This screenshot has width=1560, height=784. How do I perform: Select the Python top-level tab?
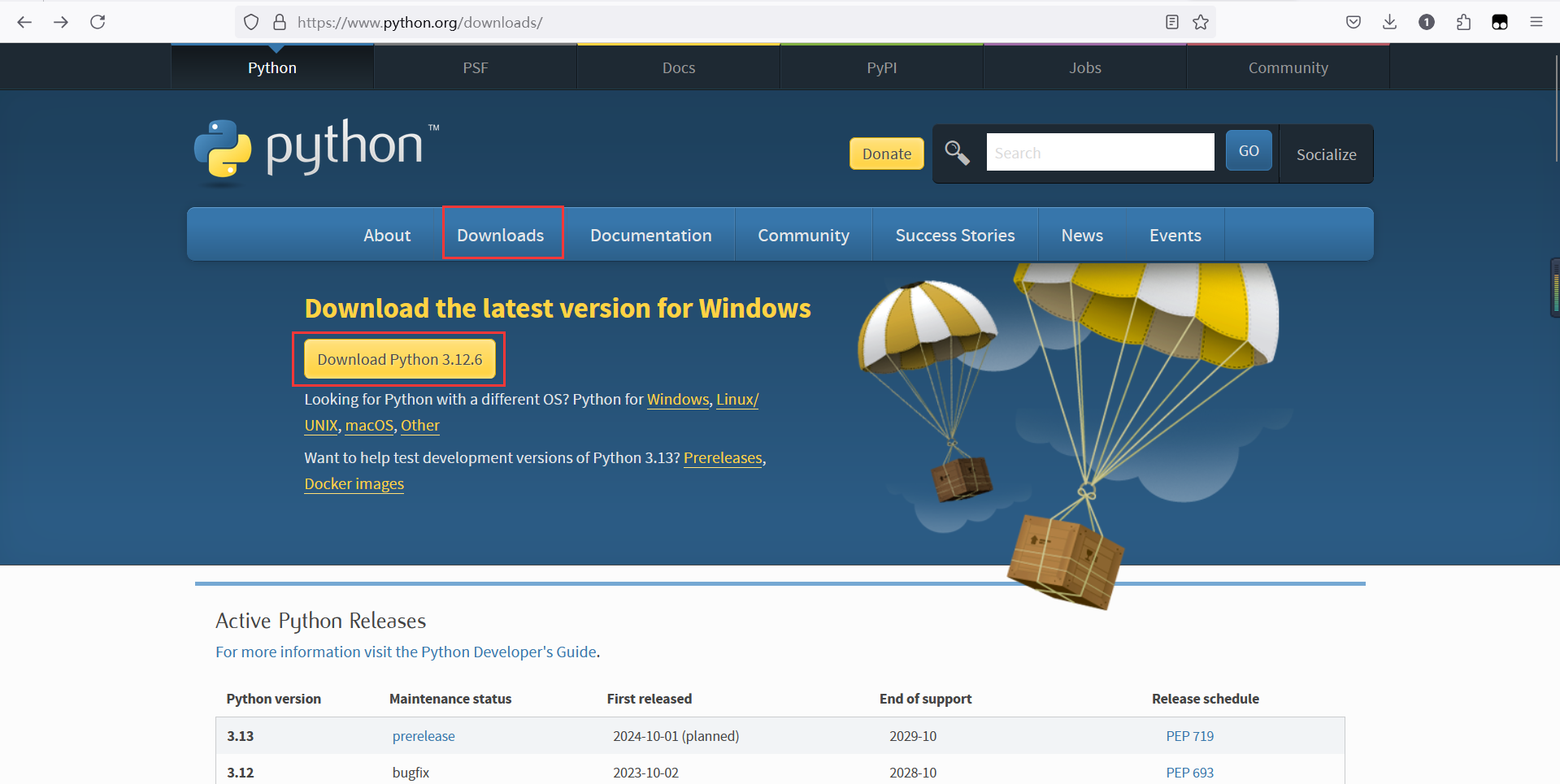(x=272, y=67)
